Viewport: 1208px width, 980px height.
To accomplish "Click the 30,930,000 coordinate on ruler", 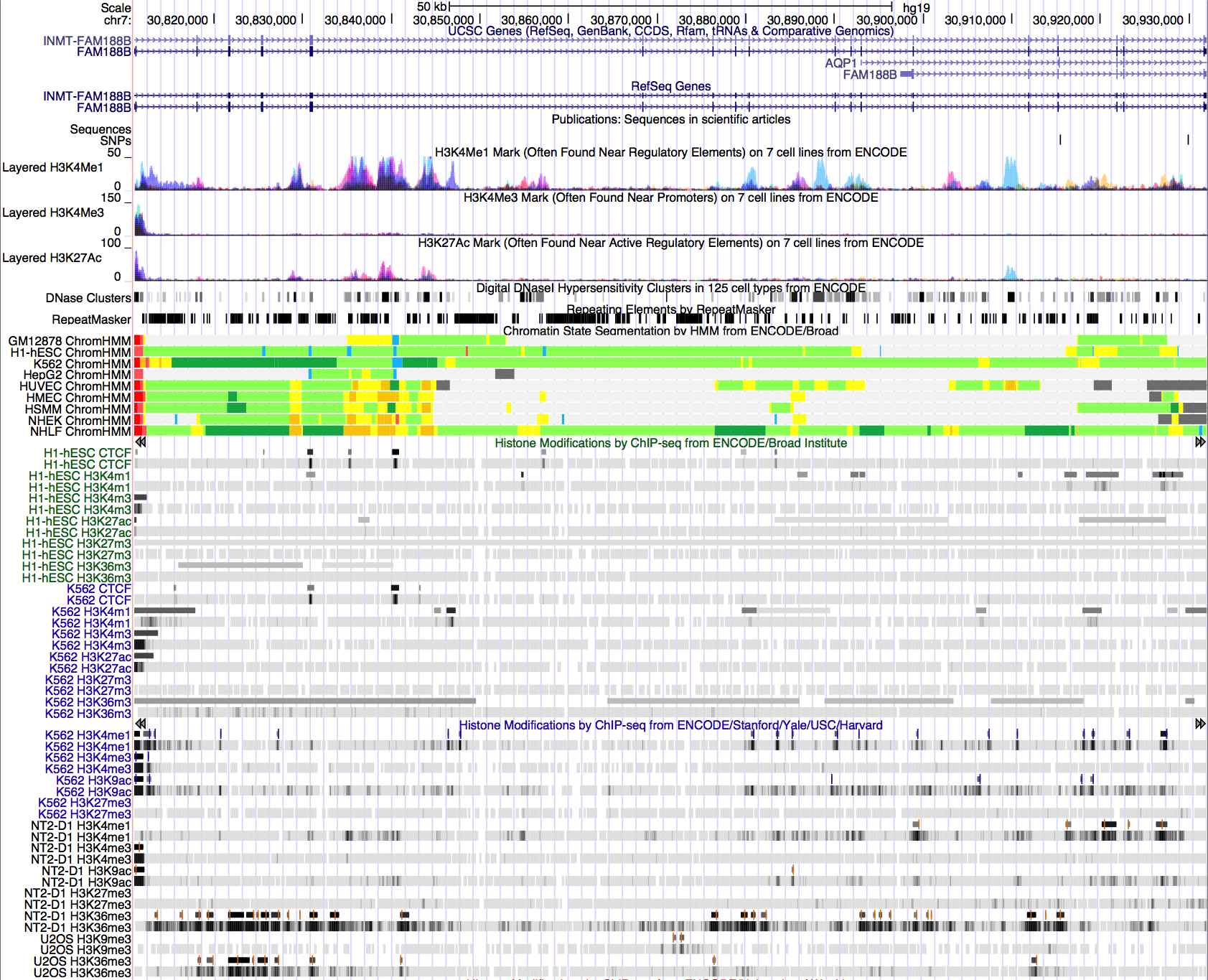I will pyautogui.click(x=1152, y=20).
